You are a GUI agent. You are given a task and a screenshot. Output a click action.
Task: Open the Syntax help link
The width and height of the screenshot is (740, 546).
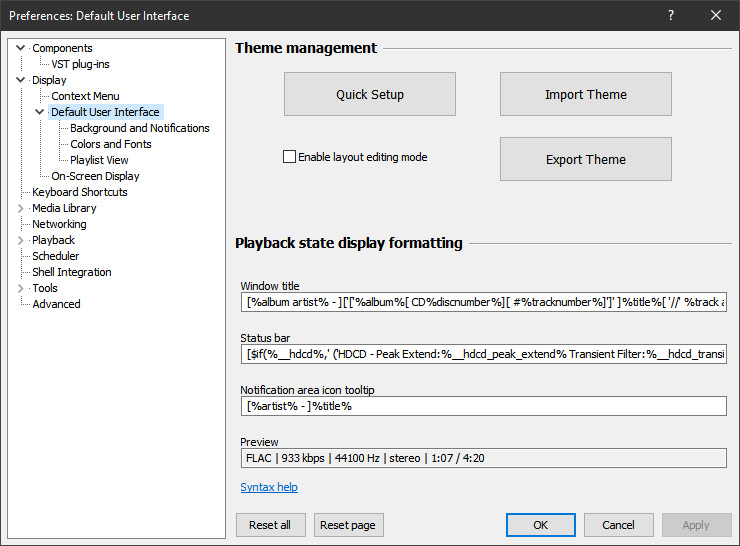coord(269,487)
